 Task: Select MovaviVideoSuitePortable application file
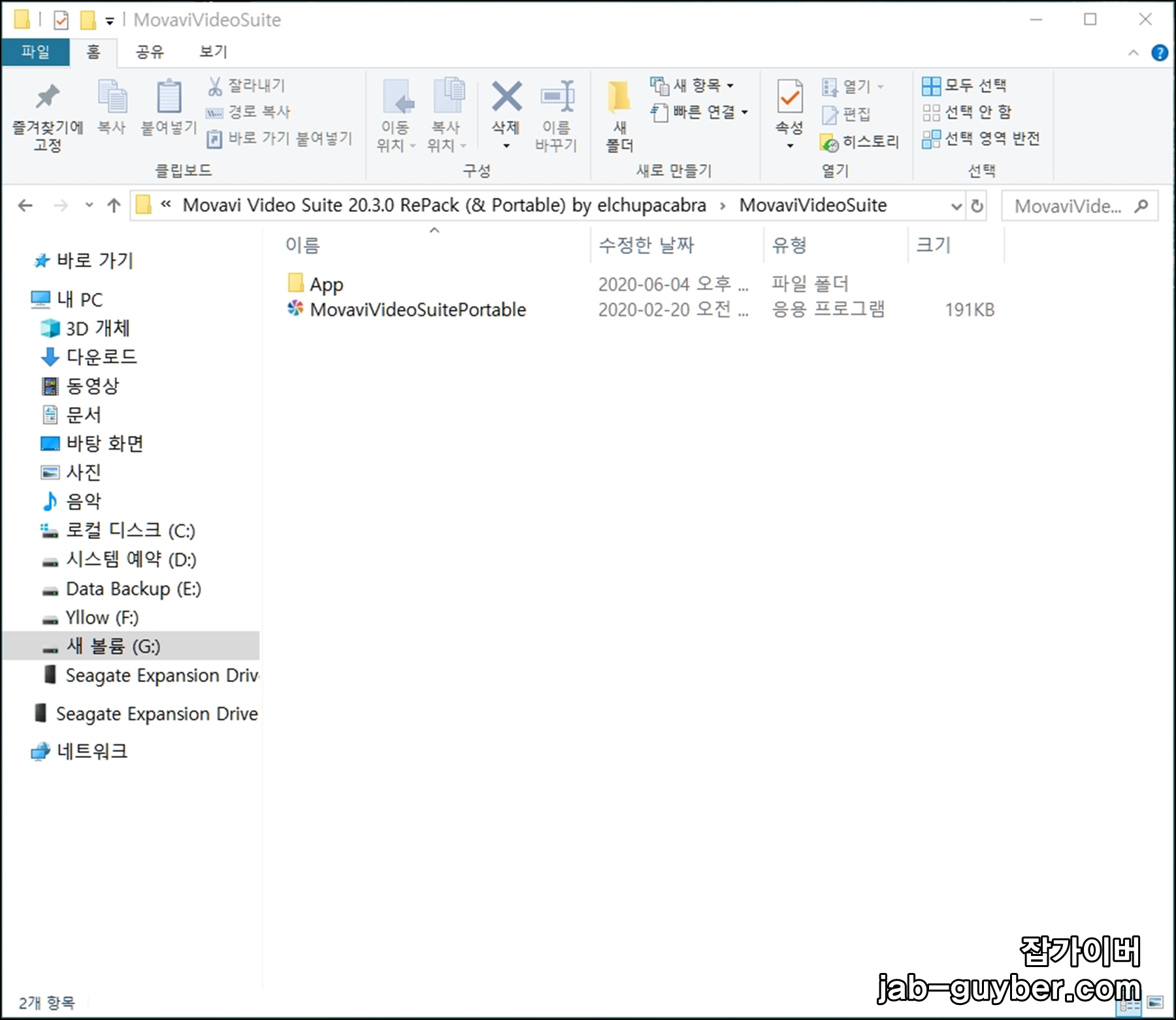coord(417,310)
